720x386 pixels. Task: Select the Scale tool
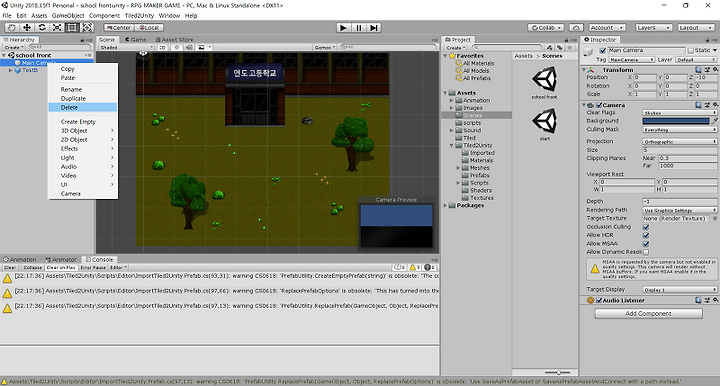click(x=57, y=28)
